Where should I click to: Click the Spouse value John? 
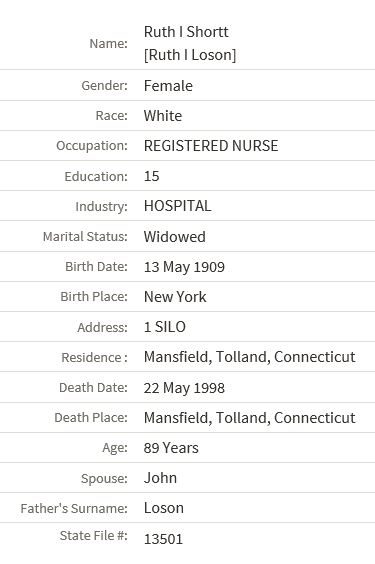click(160, 478)
